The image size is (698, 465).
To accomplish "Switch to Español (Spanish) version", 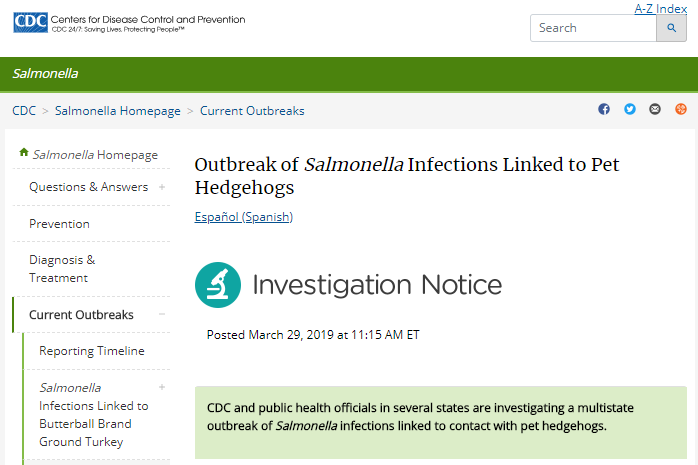I will [x=243, y=217].
